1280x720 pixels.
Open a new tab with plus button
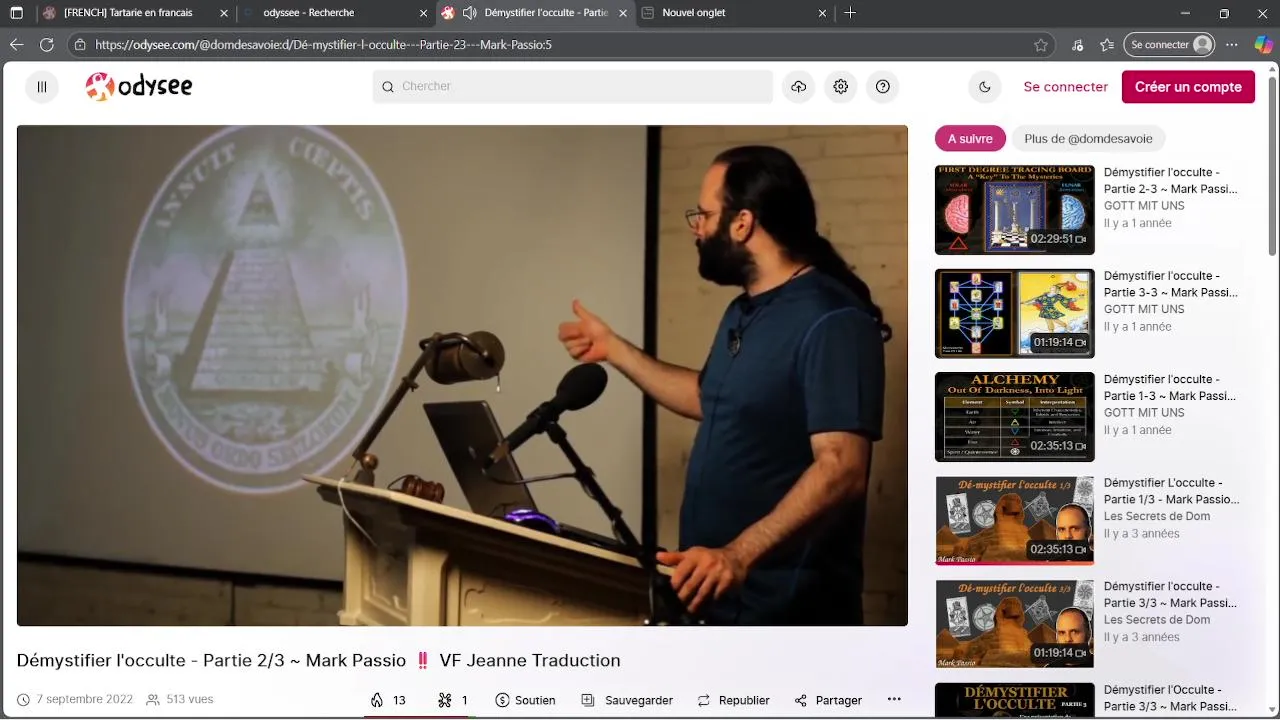(x=850, y=13)
